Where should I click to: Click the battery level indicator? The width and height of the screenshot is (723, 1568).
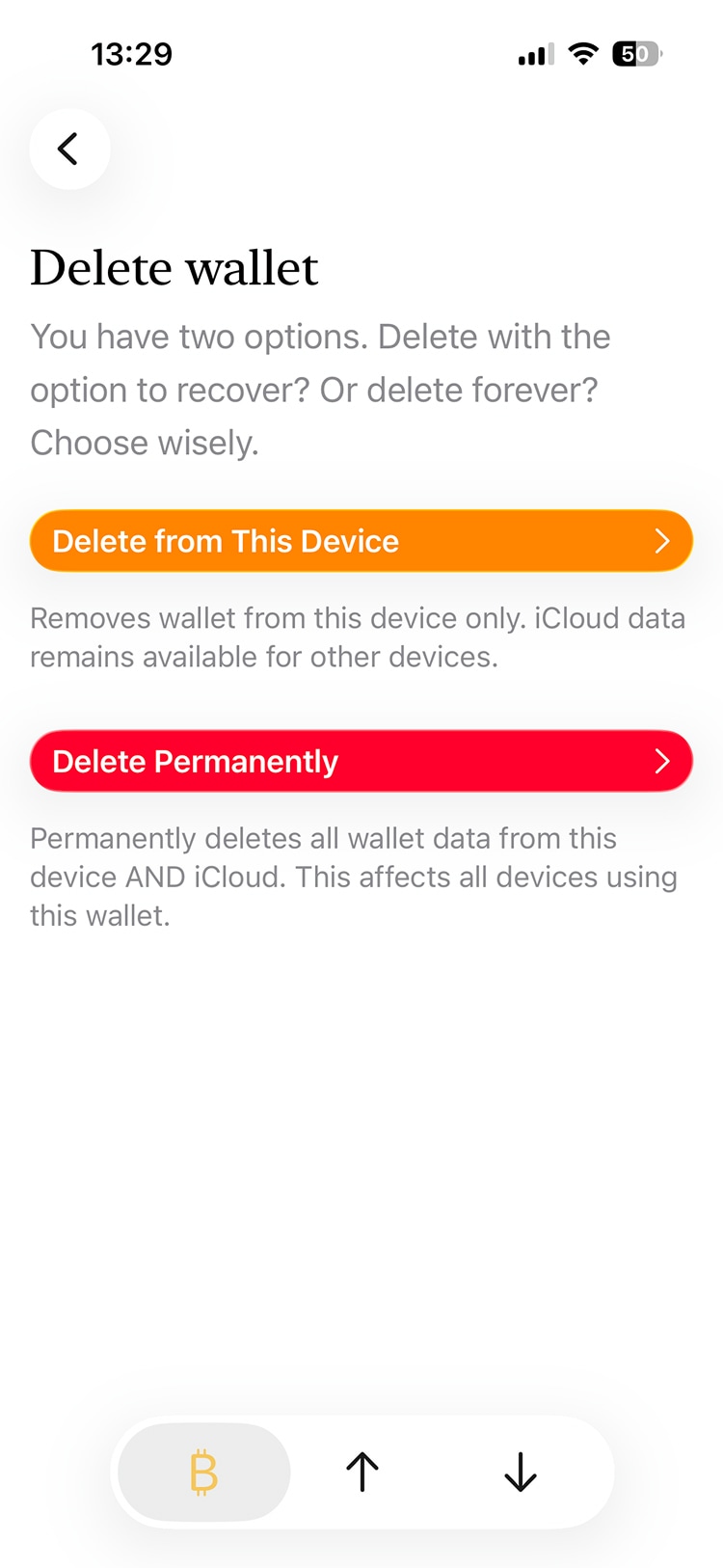tap(636, 54)
